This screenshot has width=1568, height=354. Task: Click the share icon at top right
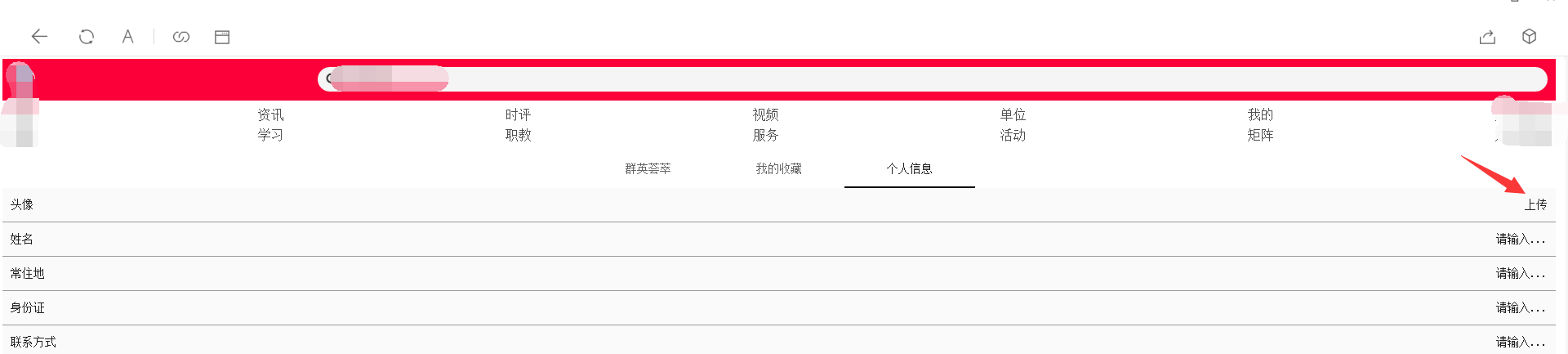point(1487,37)
